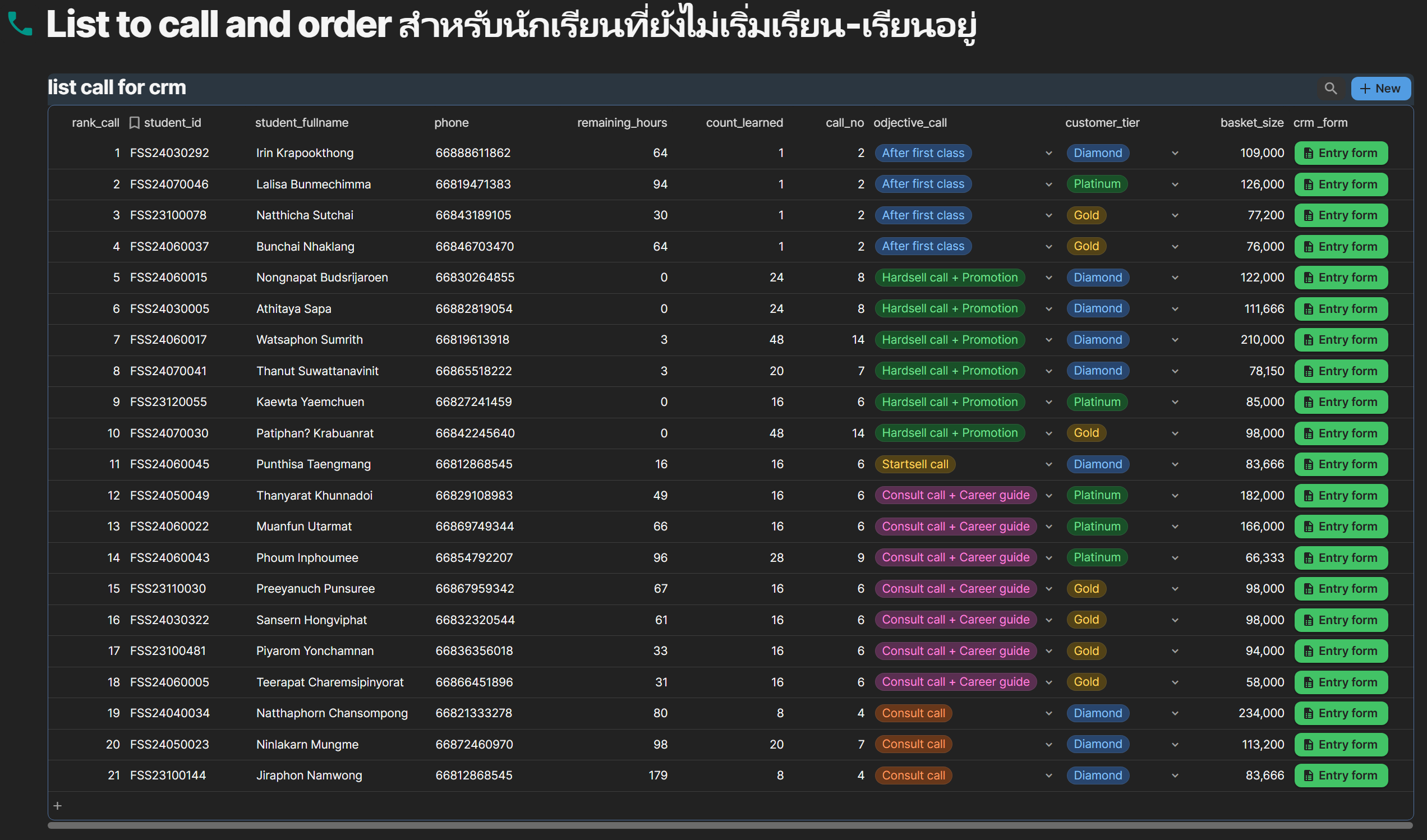Click the search magnifier icon
This screenshot has height=840, width=1427.
coord(1330,88)
